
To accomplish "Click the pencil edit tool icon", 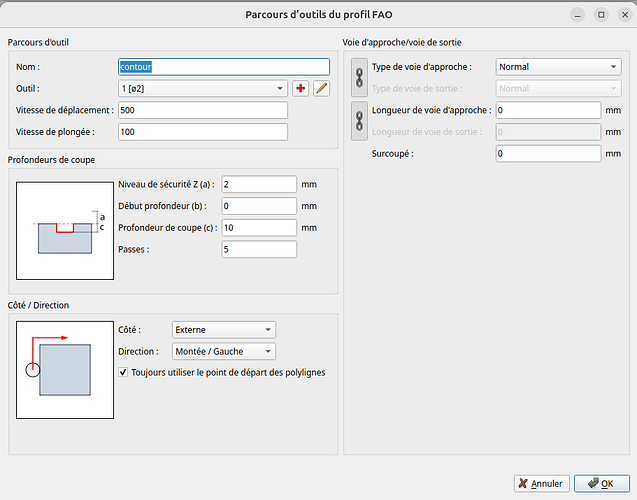I will pyautogui.click(x=321, y=89).
